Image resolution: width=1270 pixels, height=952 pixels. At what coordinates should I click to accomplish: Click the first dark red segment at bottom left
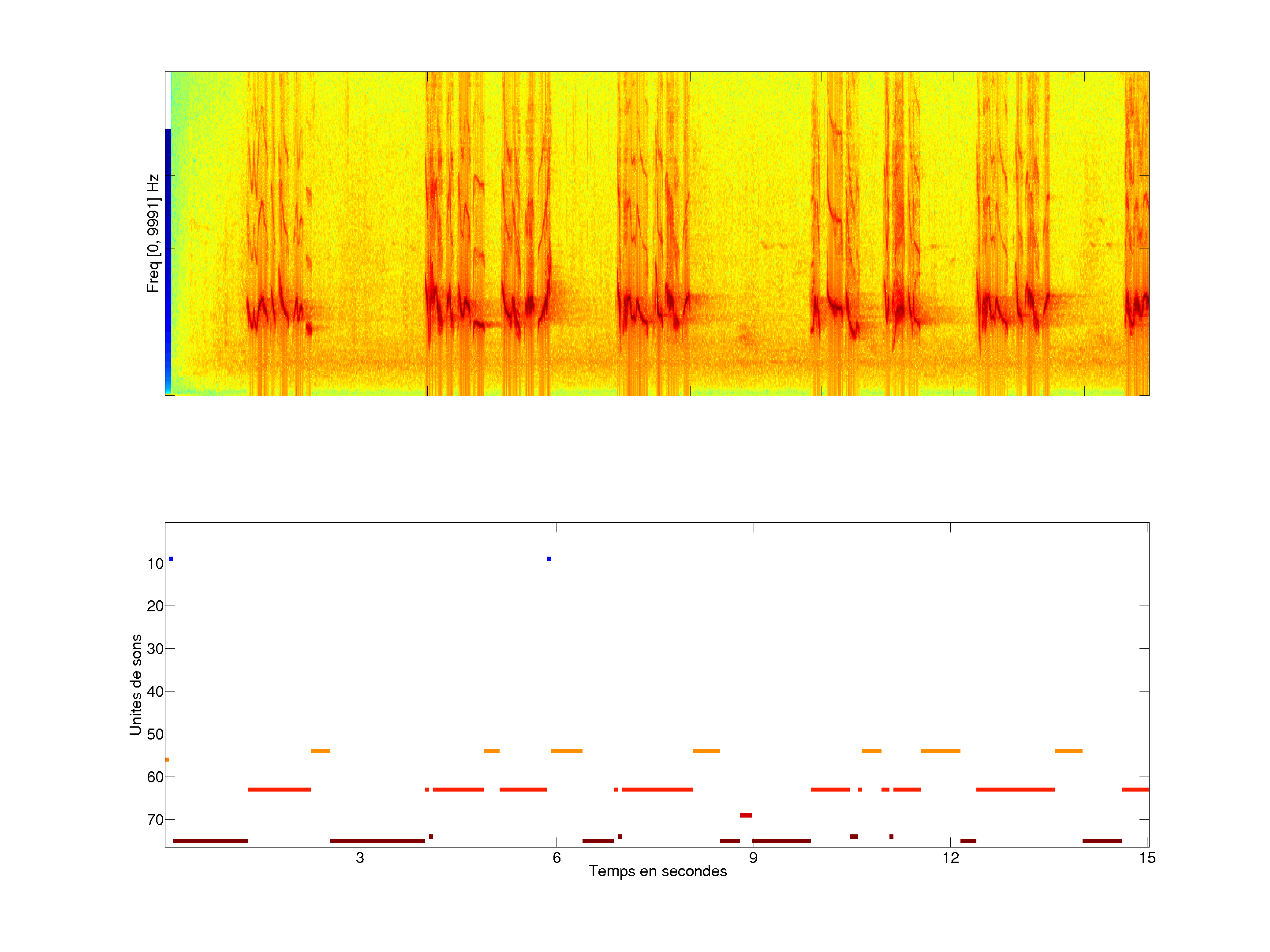click(210, 840)
